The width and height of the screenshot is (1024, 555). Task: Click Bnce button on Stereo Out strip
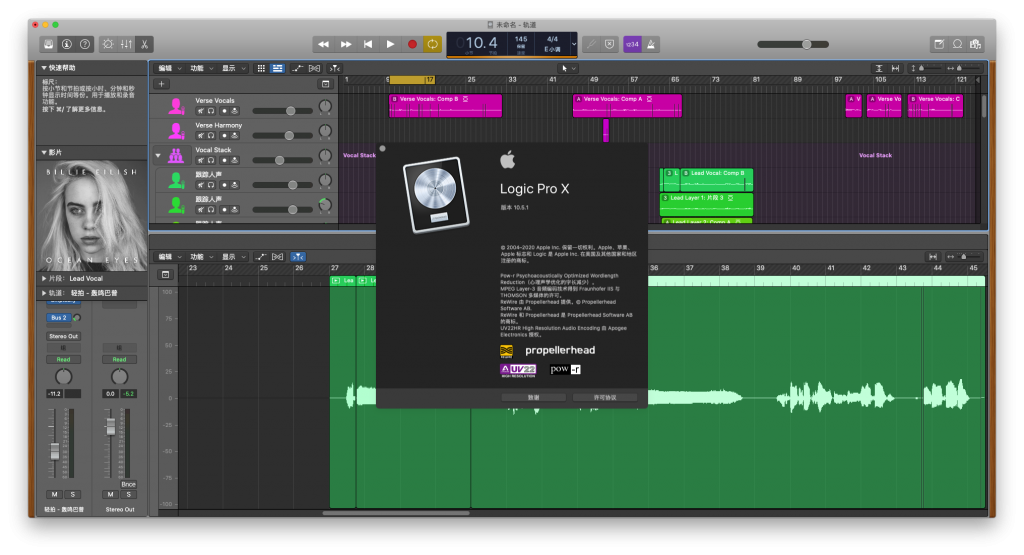(x=129, y=484)
